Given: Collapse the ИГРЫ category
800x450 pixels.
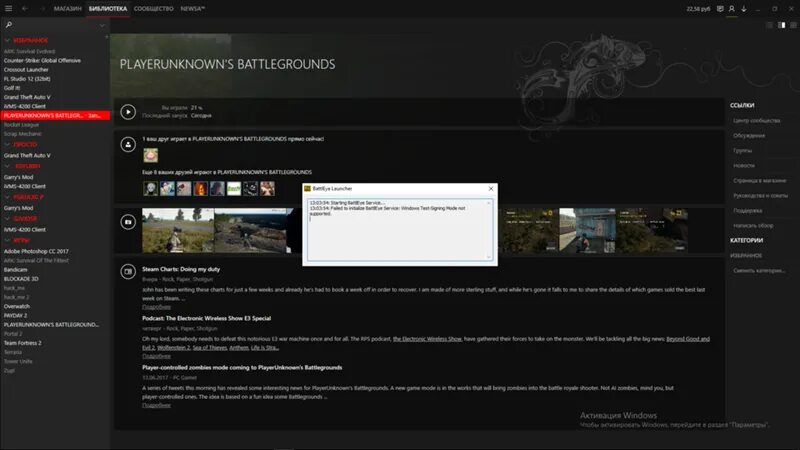Looking at the screenshot, I should [7, 240].
